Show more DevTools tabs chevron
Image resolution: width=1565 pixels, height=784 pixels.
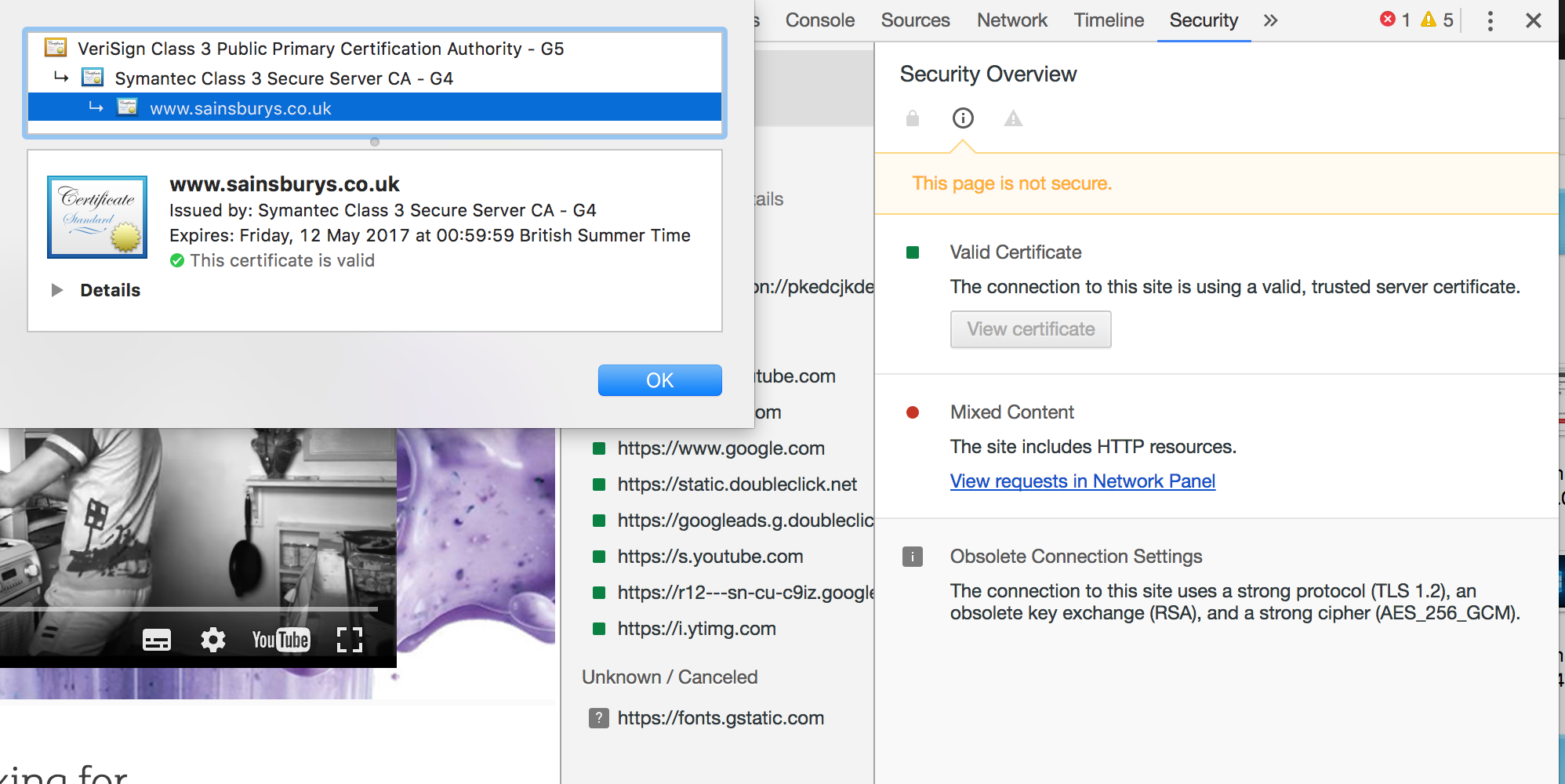click(1271, 20)
